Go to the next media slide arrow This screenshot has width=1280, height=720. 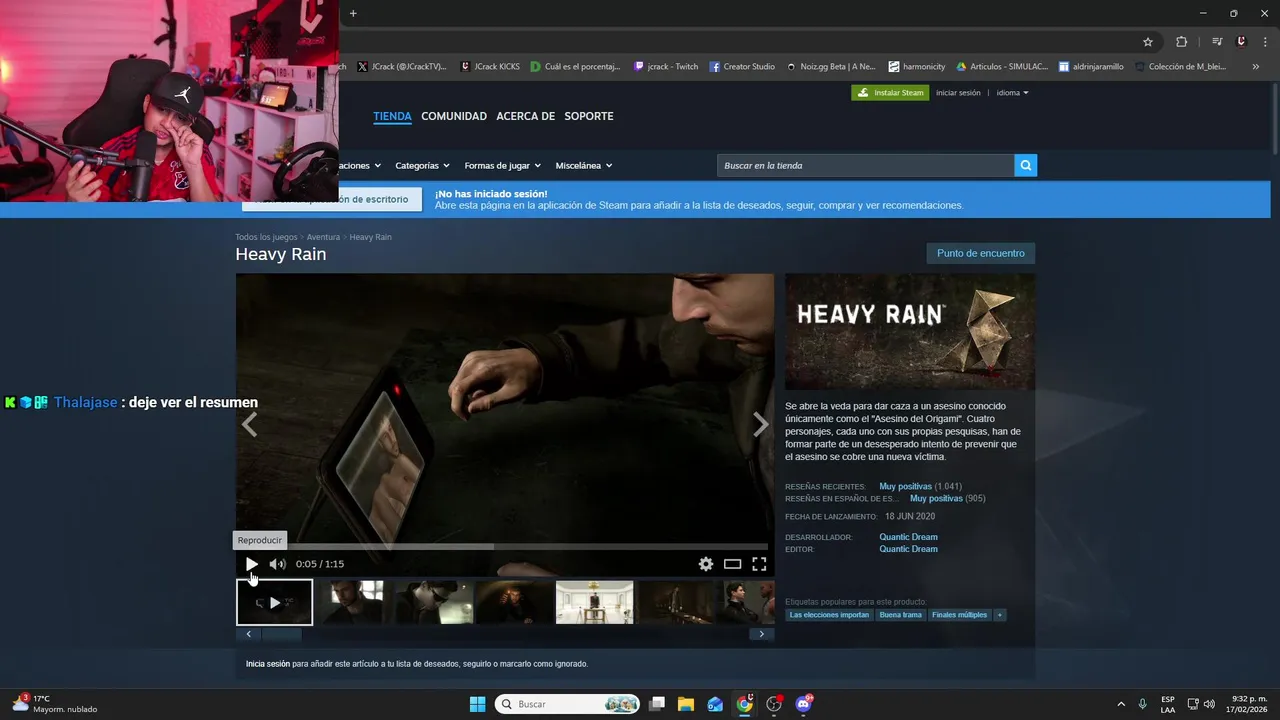[x=760, y=425]
